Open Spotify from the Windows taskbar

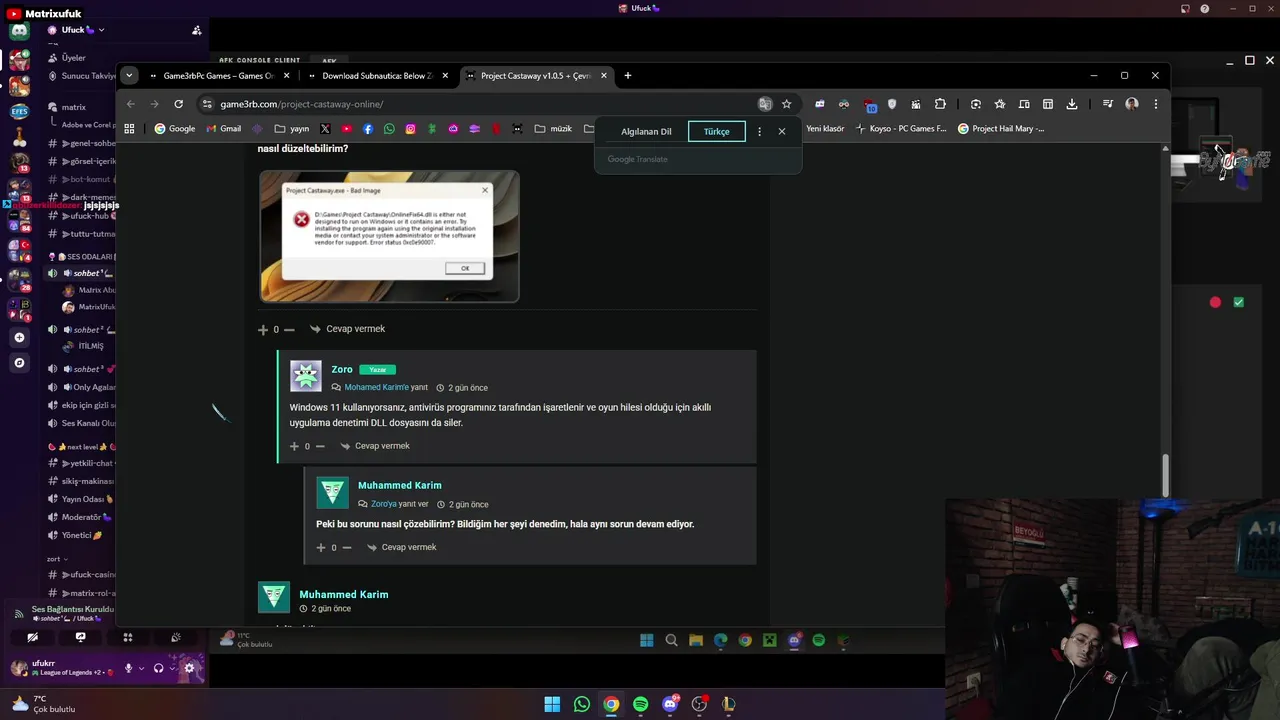641,704
